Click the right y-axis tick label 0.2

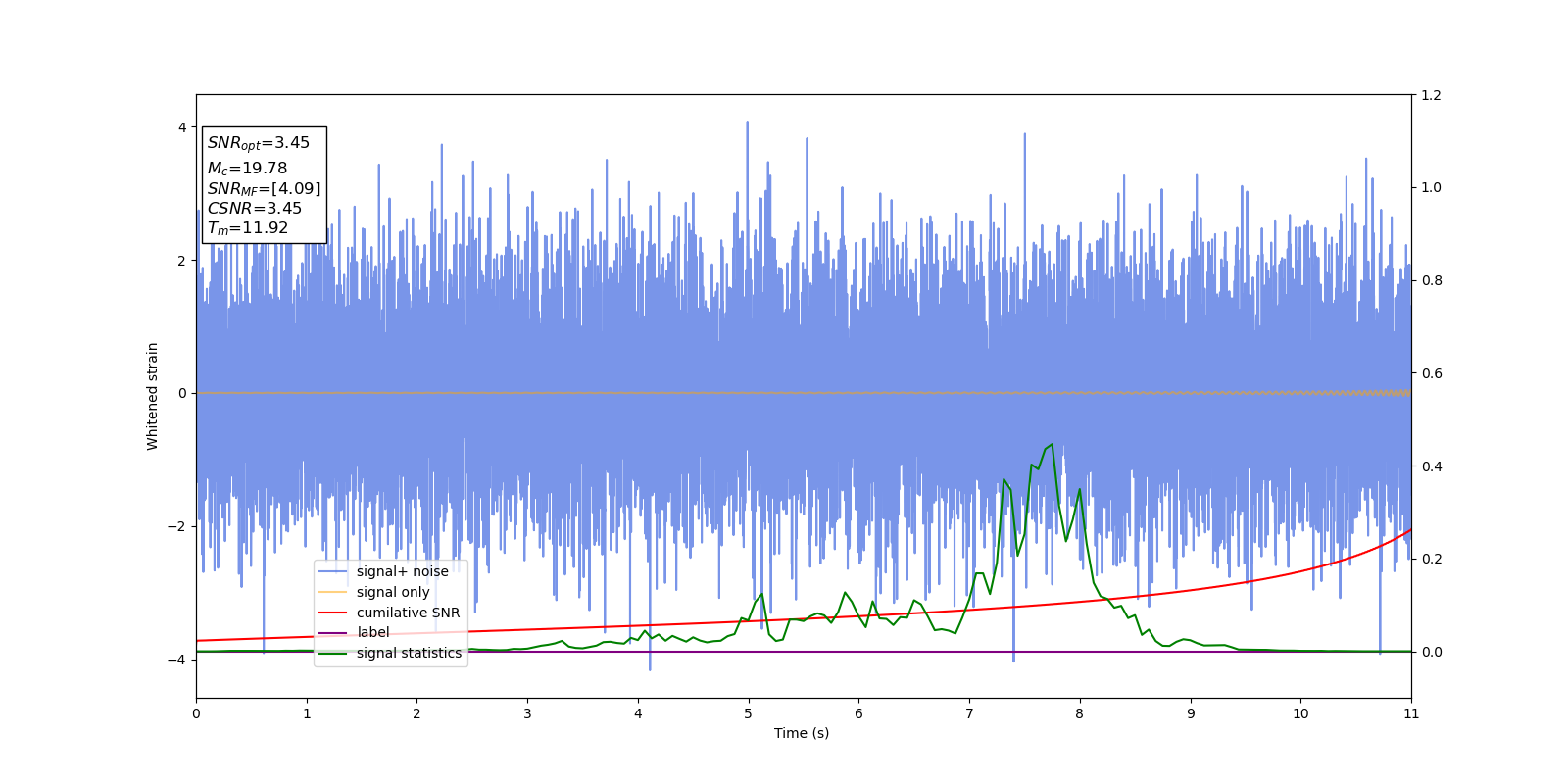tap(1432, 560)
